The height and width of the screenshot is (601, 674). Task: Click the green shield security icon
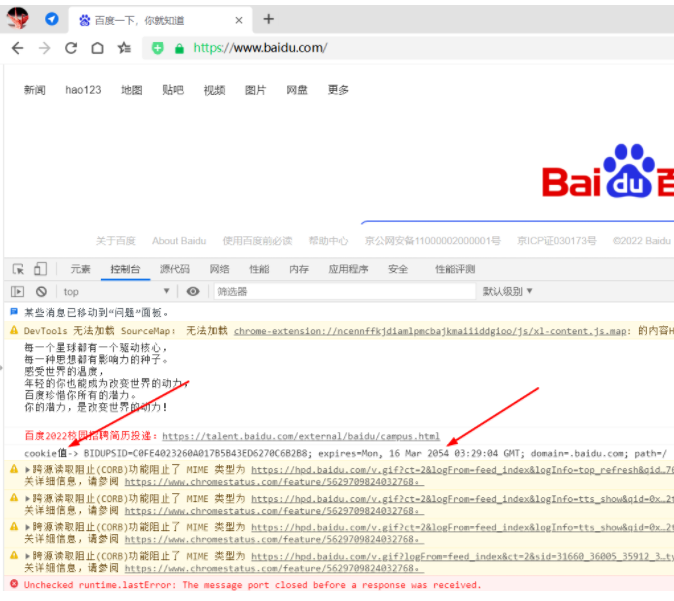tap(158, 48)
